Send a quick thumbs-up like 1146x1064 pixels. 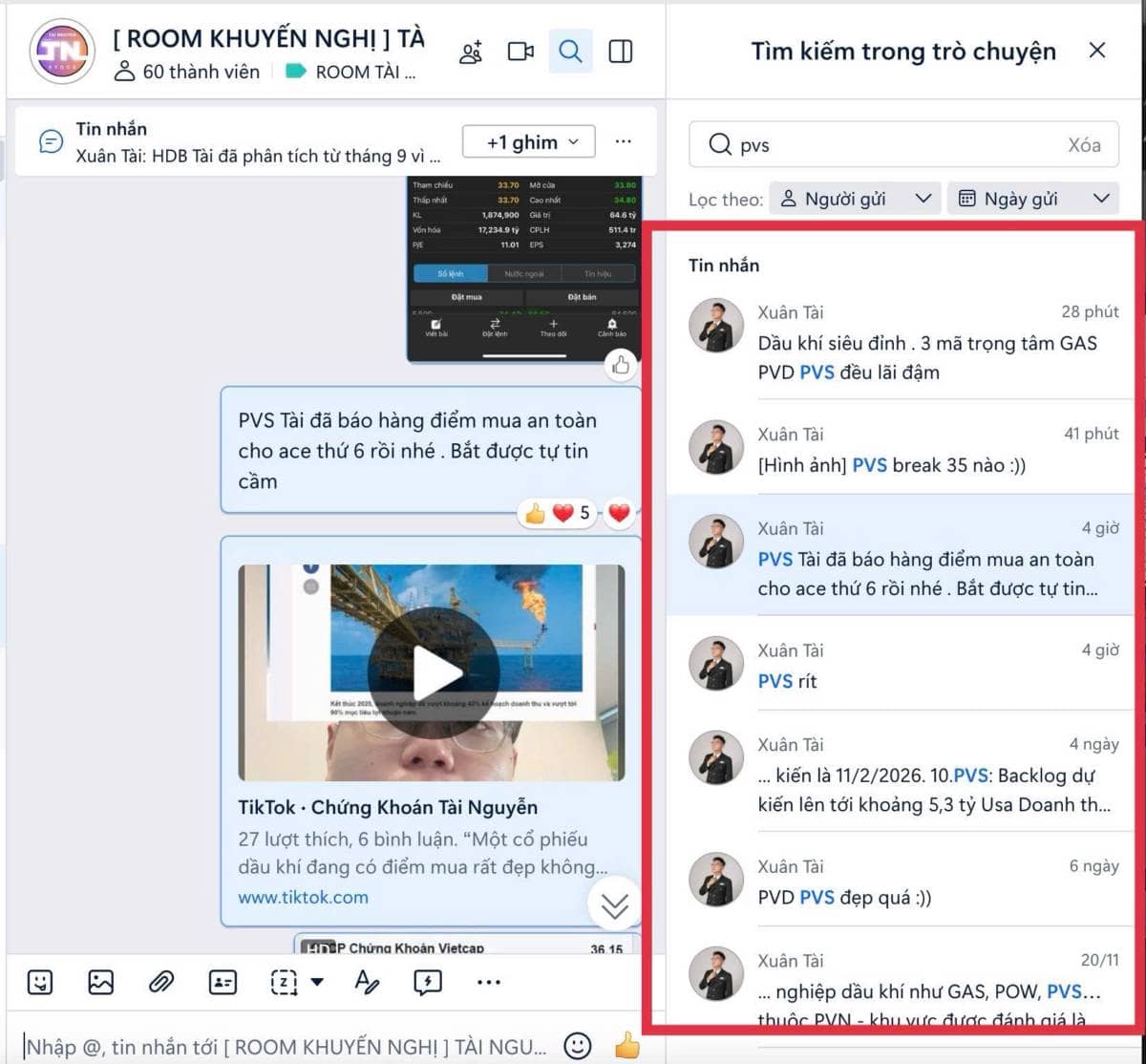627,1046
